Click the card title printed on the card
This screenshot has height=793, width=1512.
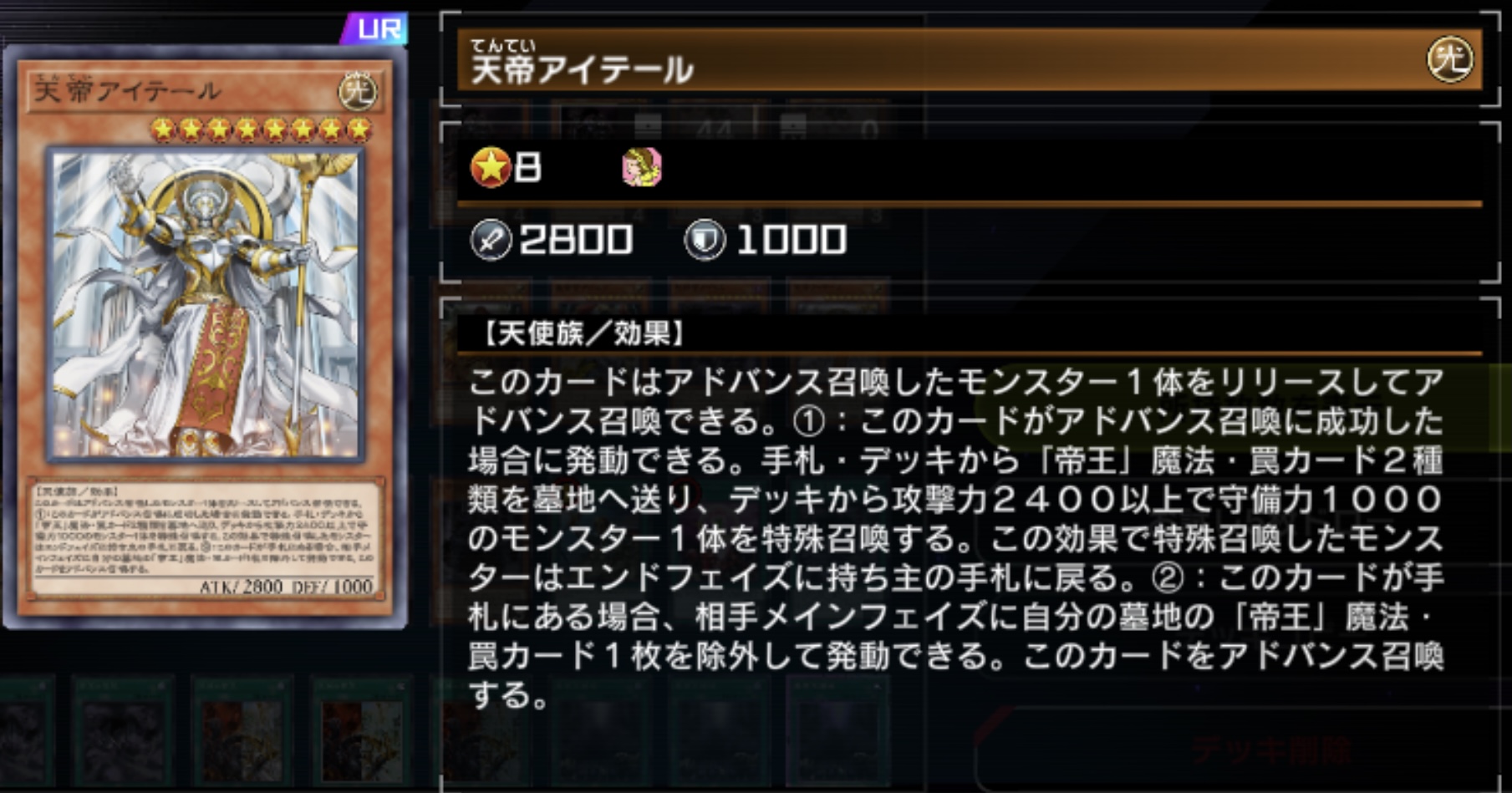[x=126, y=90]
